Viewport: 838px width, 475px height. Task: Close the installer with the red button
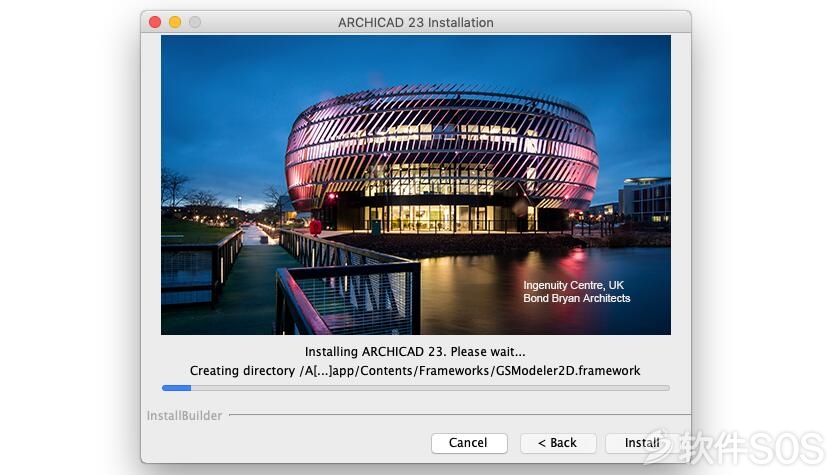[155, 22]
